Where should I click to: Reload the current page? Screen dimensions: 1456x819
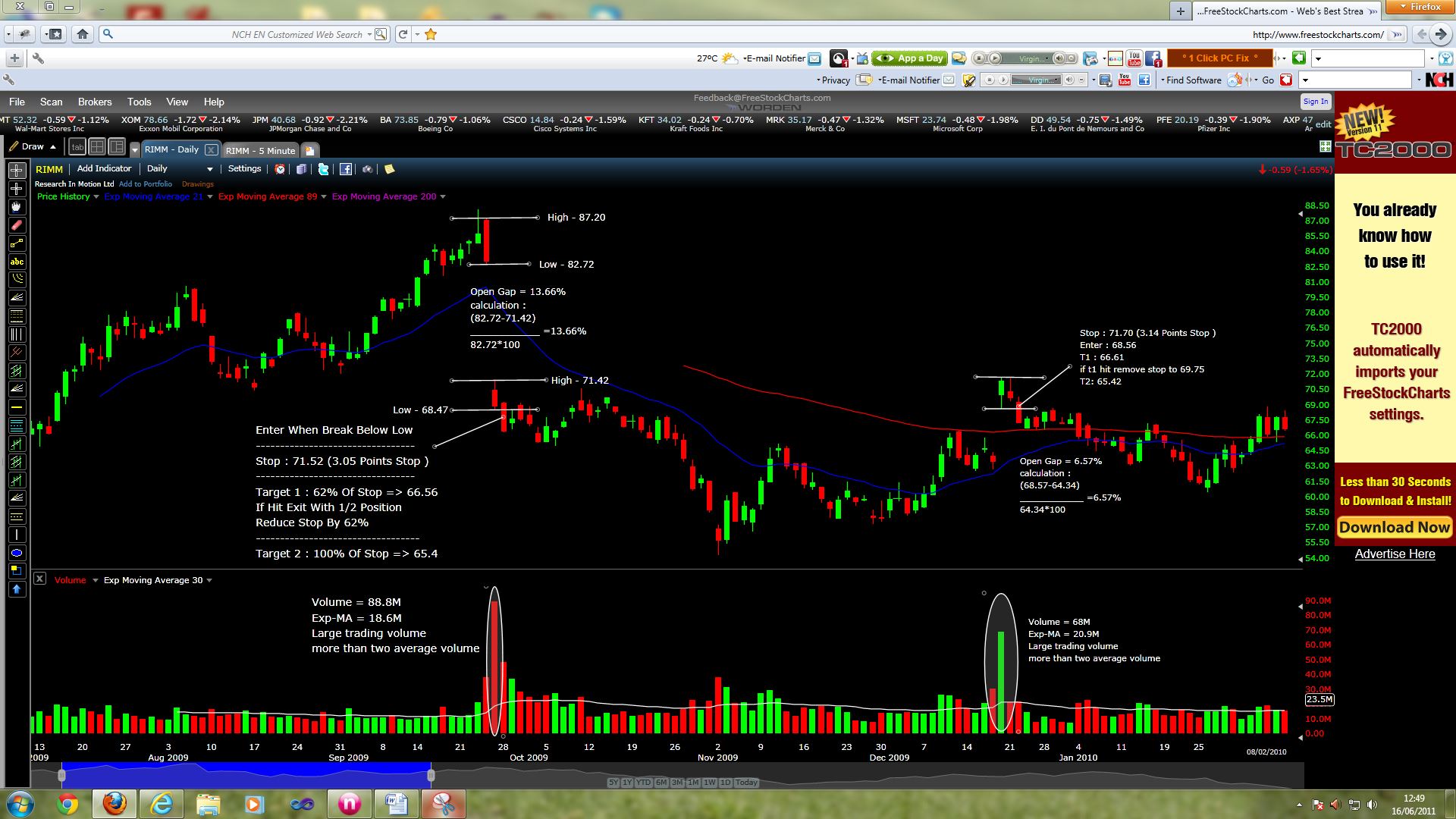point(403,34)
